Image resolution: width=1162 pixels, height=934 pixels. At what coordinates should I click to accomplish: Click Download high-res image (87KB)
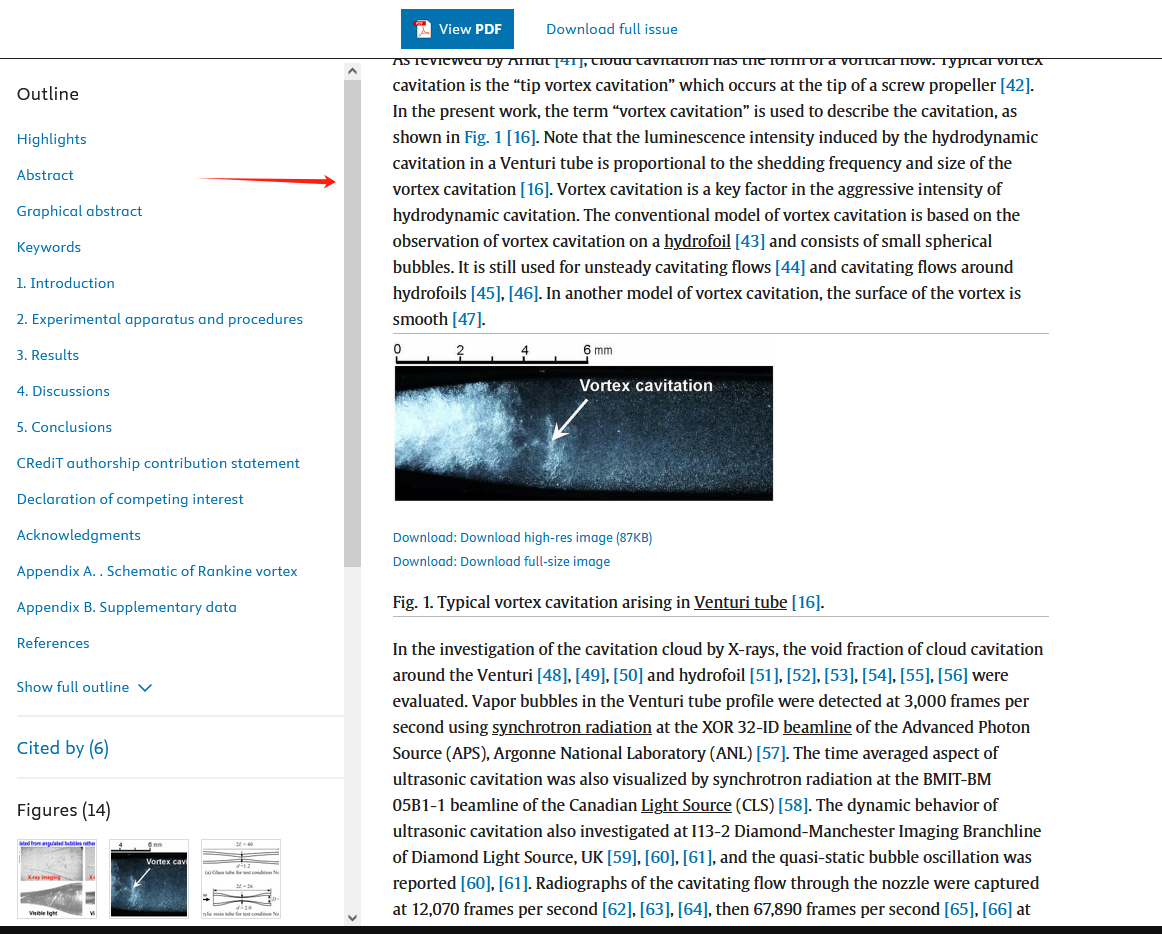coord(522,537)
